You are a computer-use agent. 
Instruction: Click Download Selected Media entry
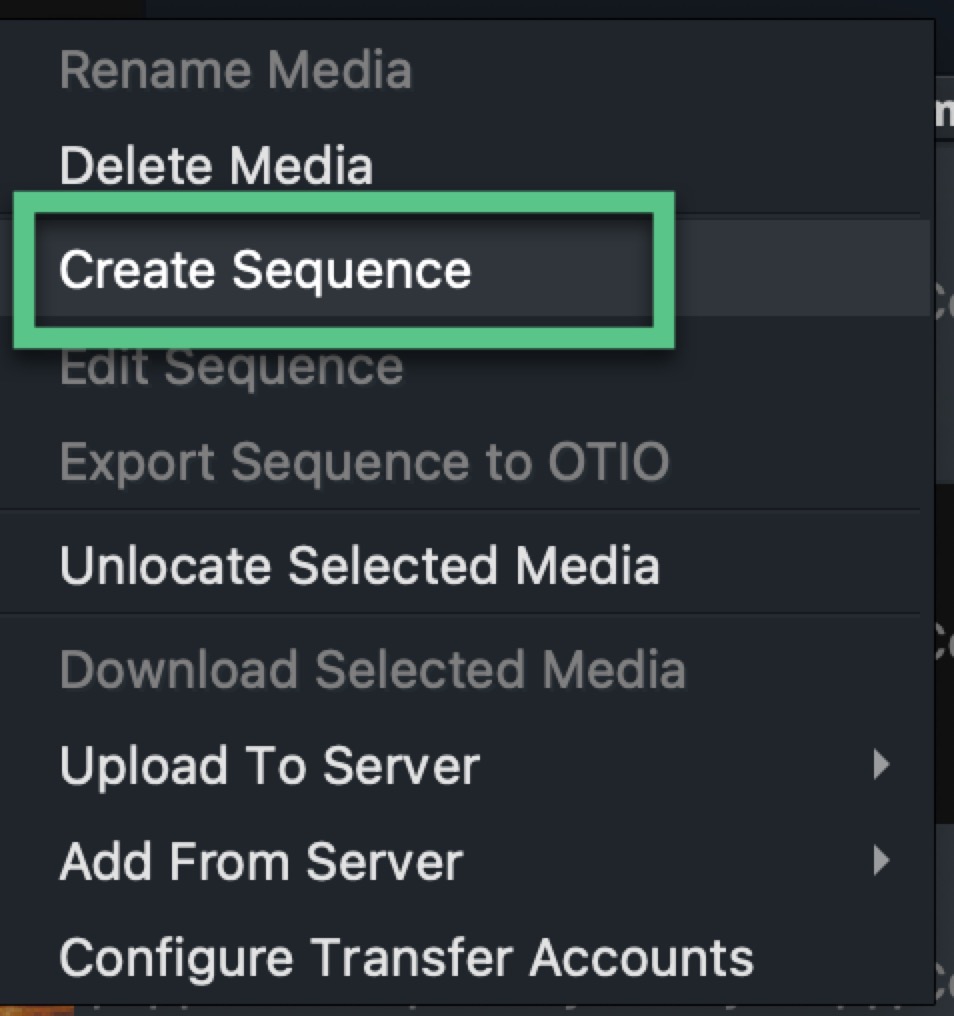coord(372,669)
